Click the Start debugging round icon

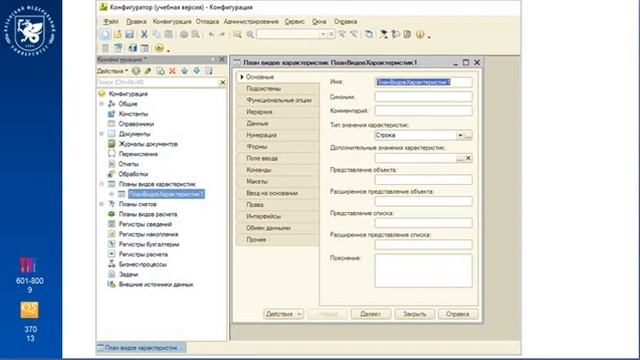click(x=159, y=48)
